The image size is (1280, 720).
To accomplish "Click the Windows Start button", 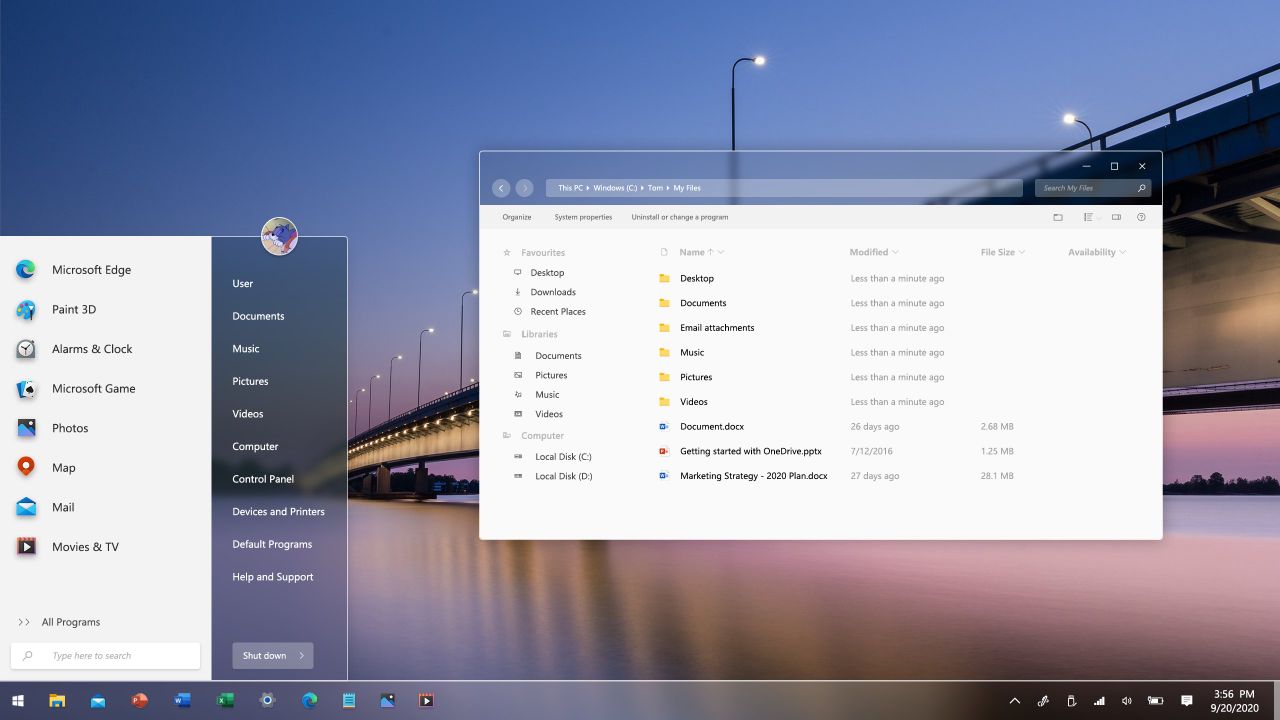I will (17, 700).
